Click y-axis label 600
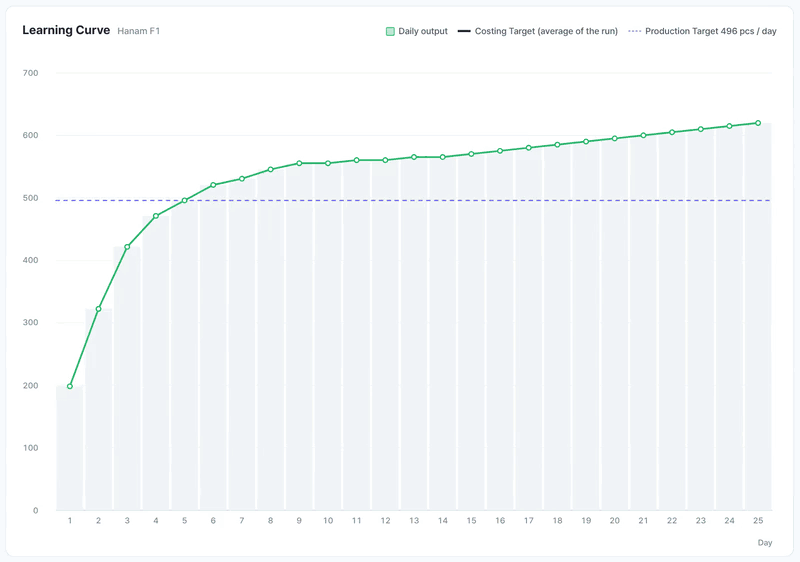This screenshot has height=562, width=800. (x=31, y=135)
